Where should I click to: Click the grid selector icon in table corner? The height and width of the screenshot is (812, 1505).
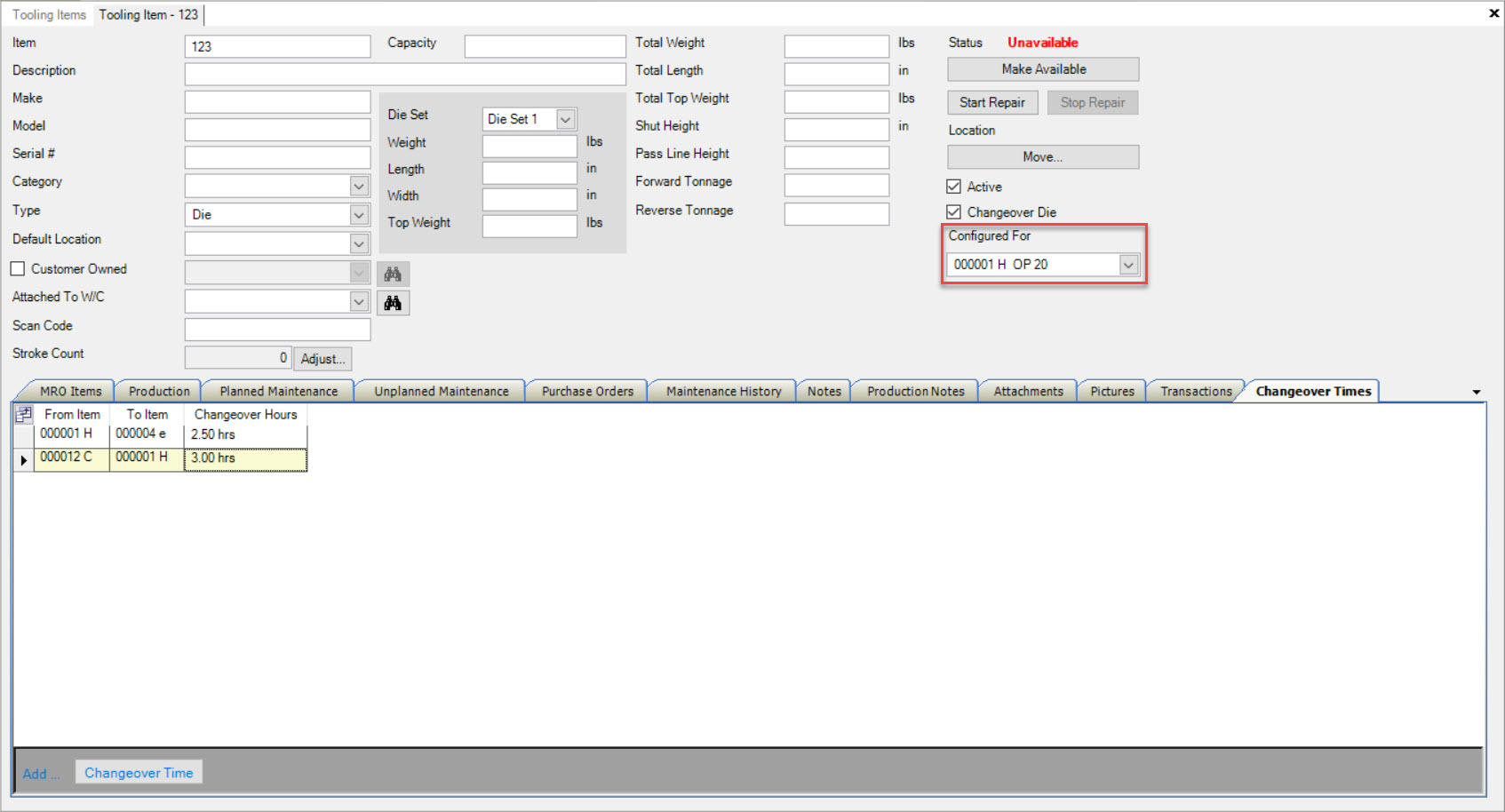click(x=23, y=414)
